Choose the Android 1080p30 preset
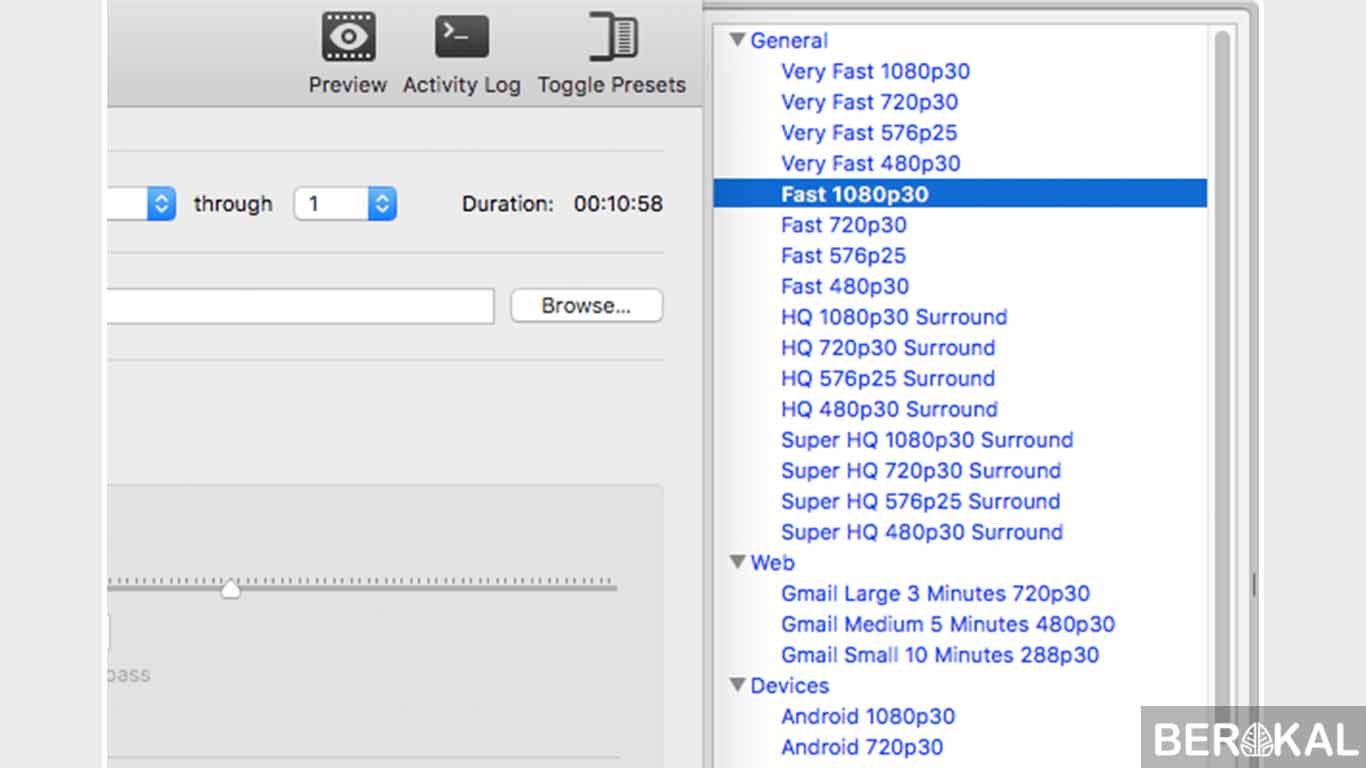 (868, 717)
